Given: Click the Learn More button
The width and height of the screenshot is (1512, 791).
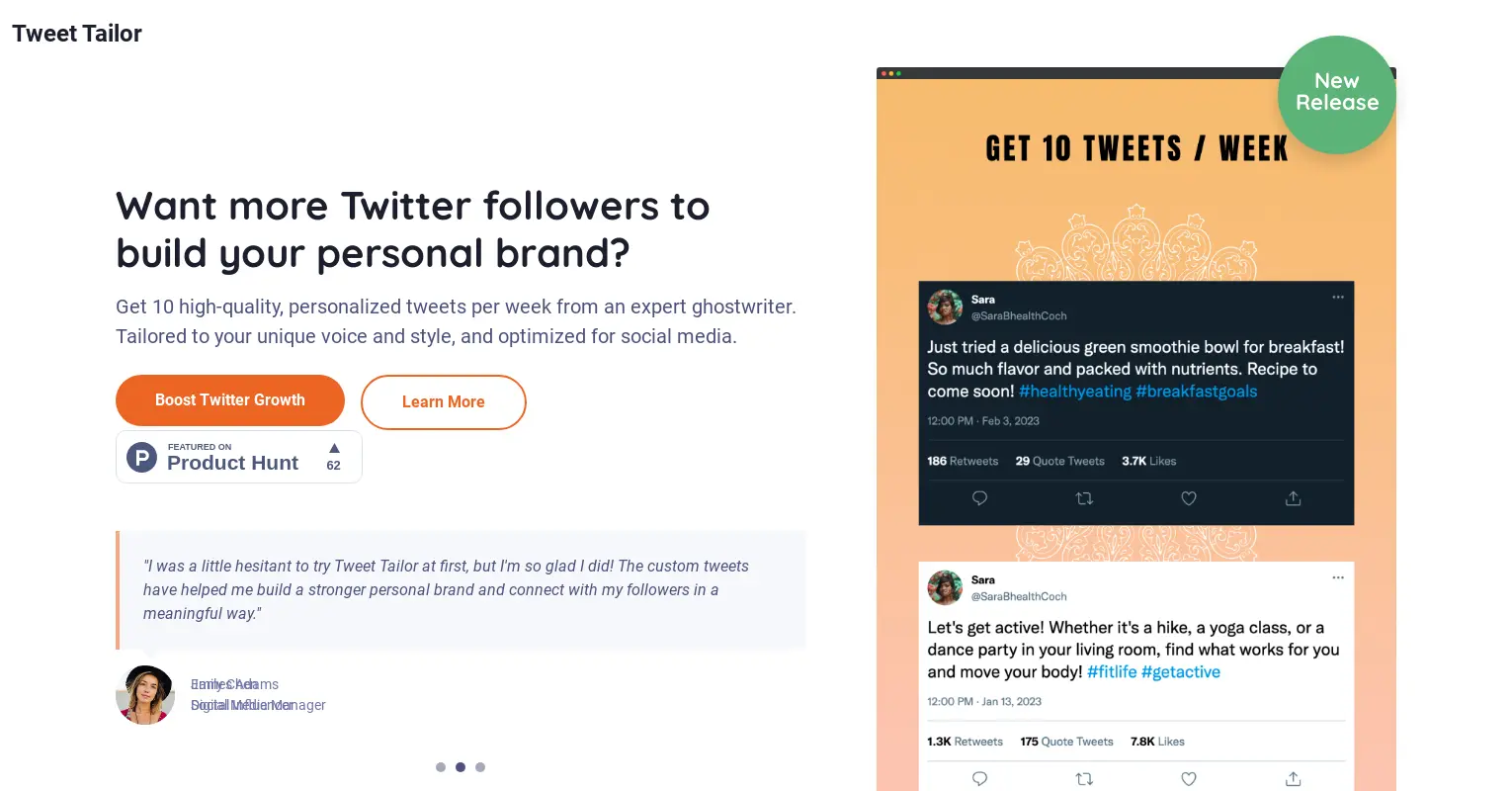Looking at the screenshot, I should coord(443,401).
